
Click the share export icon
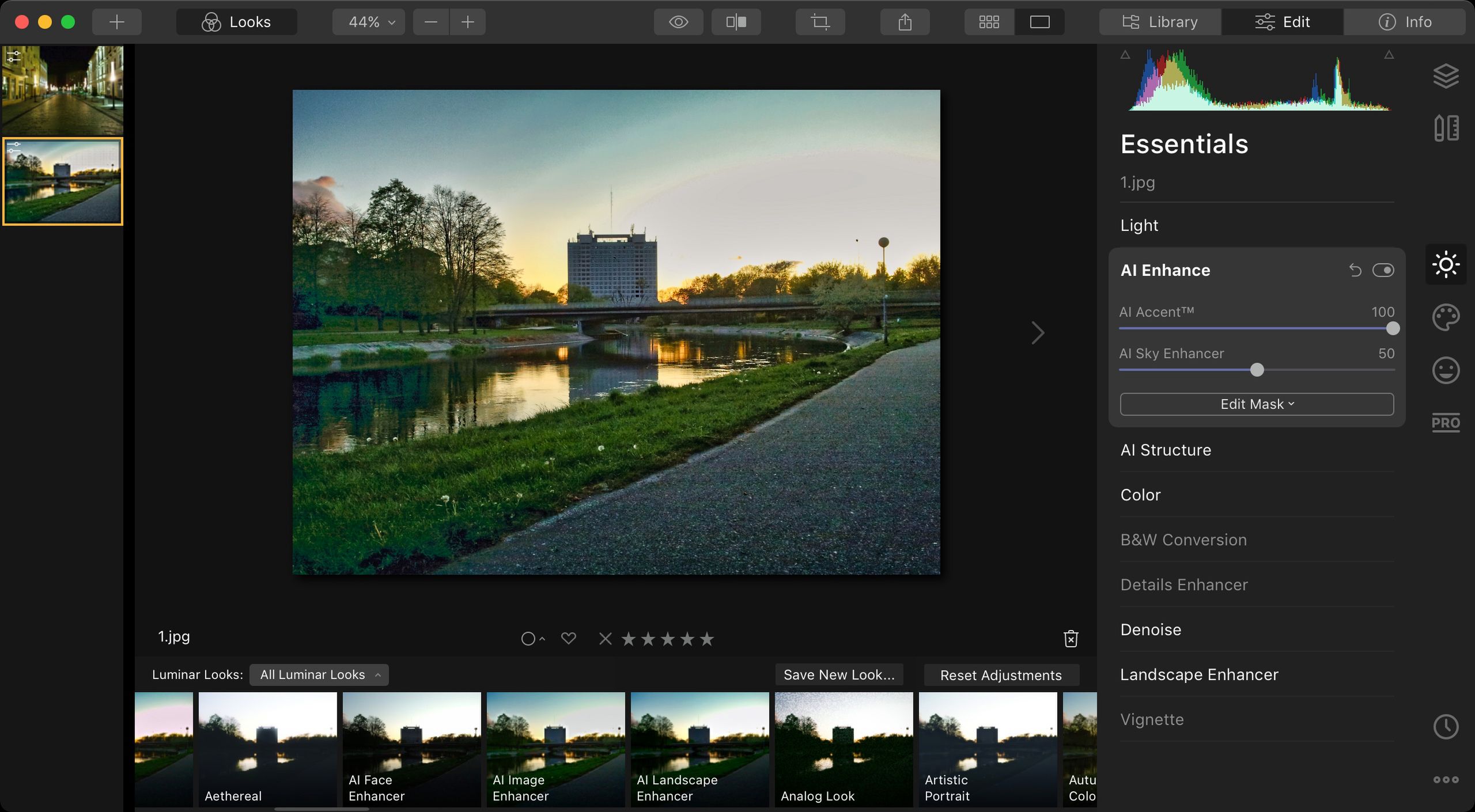pos(905,22)
